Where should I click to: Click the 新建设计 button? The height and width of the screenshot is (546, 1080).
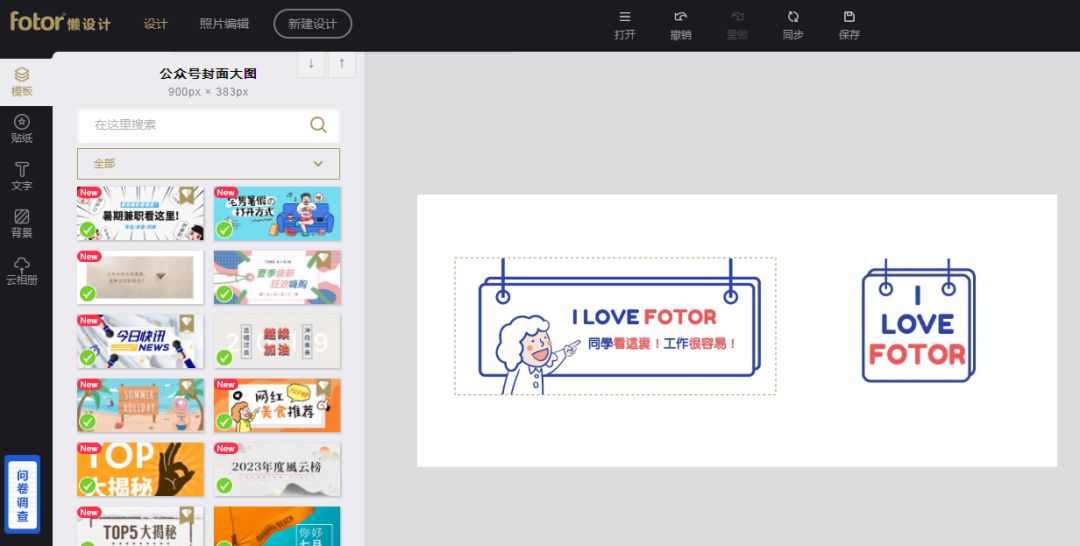(x=313, y=23)
